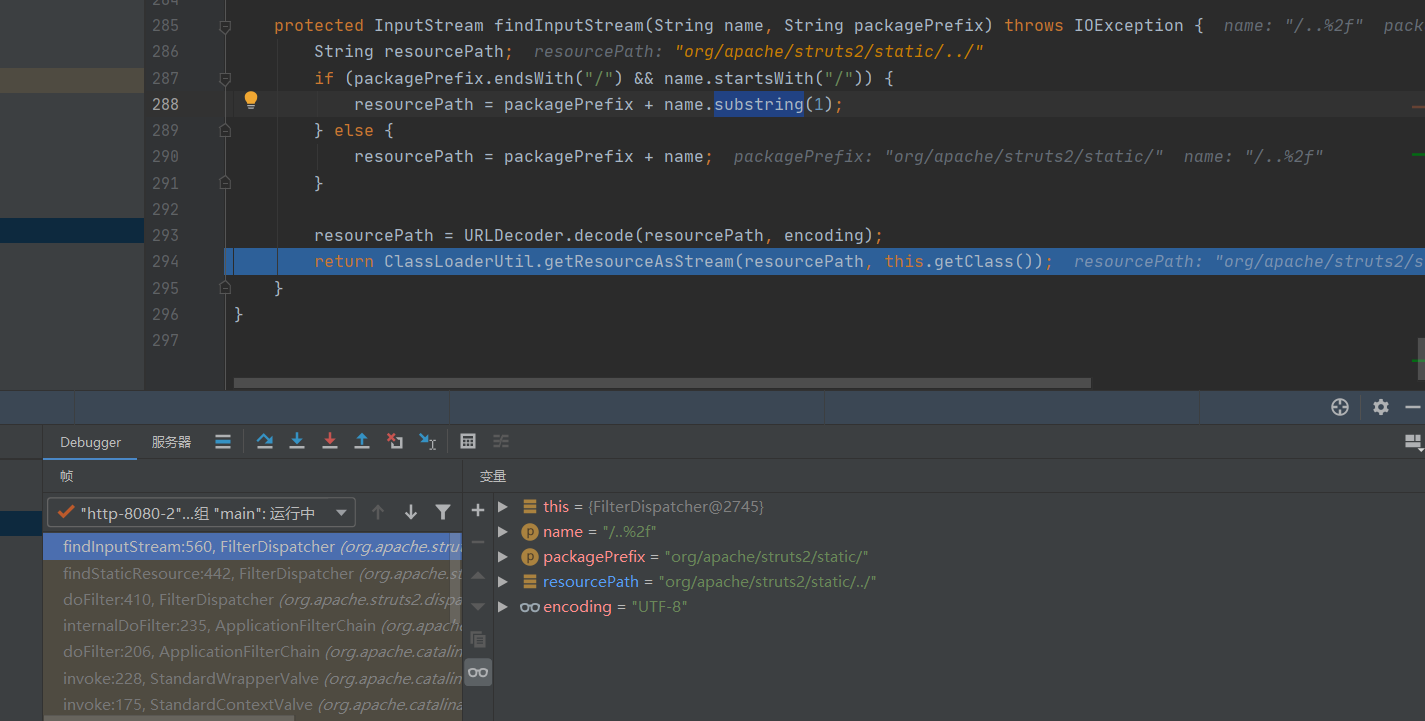This screenshot has height=721, width=1425.
Task: Select the previous frame up arrow
Action: [x=378, y=512]
